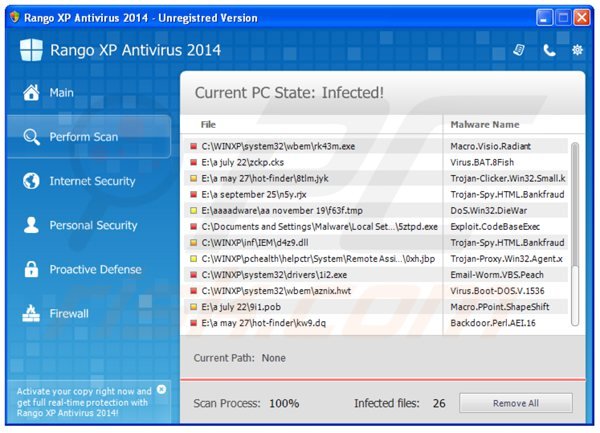Sort by Malware Name column header
Screen dimensions: 600x433
485,124
